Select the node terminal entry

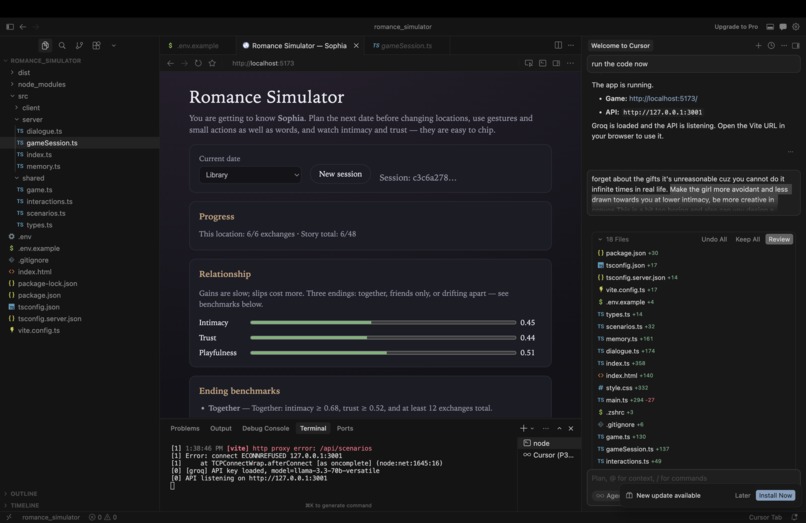click(549, 443)
